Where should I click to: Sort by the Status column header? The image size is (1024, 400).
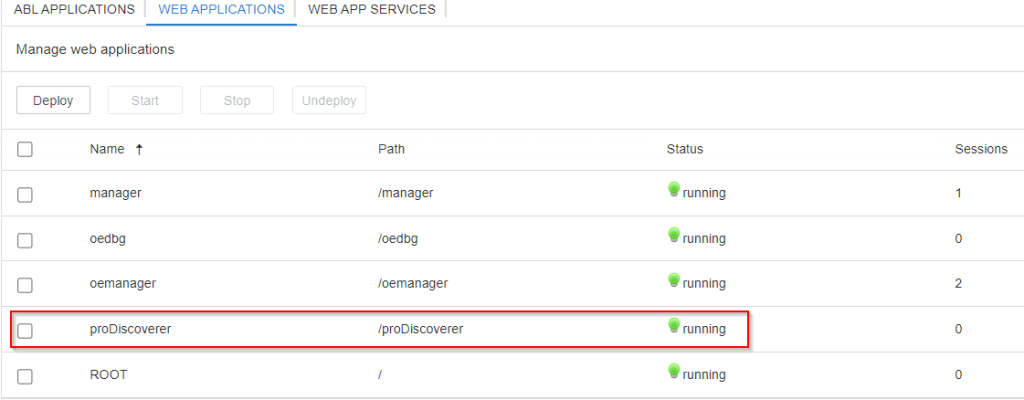pos(685,149)
